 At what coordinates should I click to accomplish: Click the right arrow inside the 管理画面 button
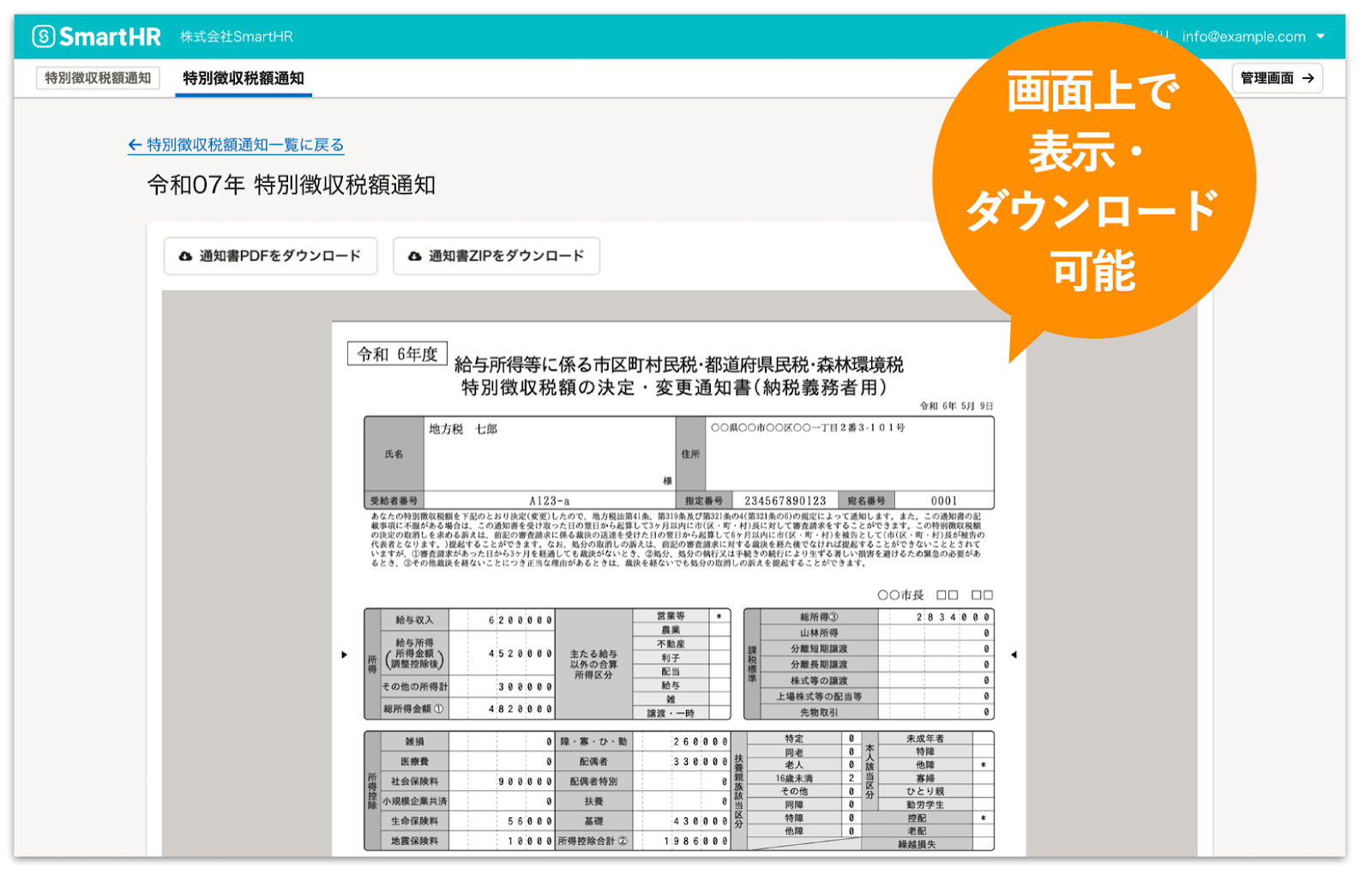click(1308, 78)
